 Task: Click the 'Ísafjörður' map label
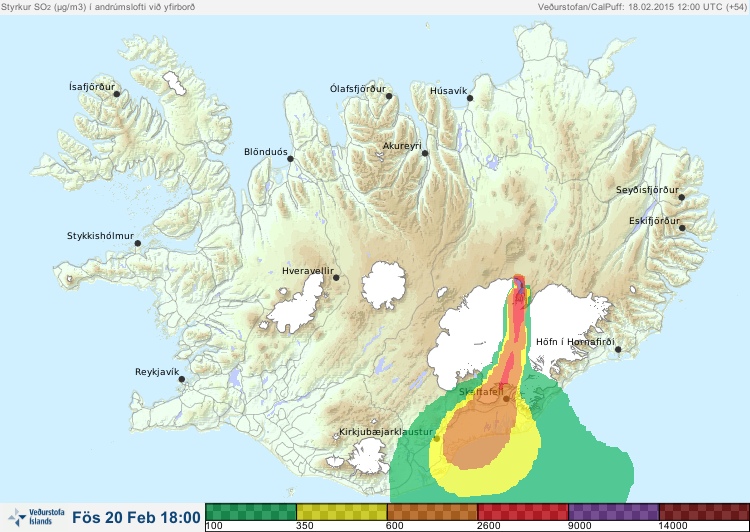pos(92,87)
